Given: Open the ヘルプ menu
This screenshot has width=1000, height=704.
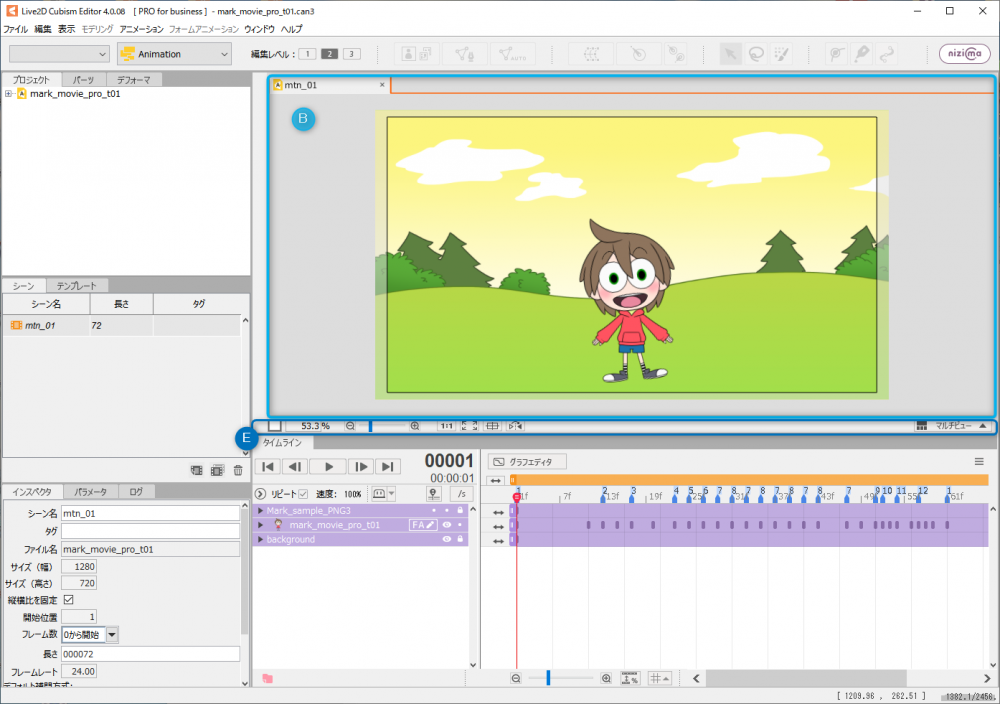Looking at the screenshot, I should 291,29.
